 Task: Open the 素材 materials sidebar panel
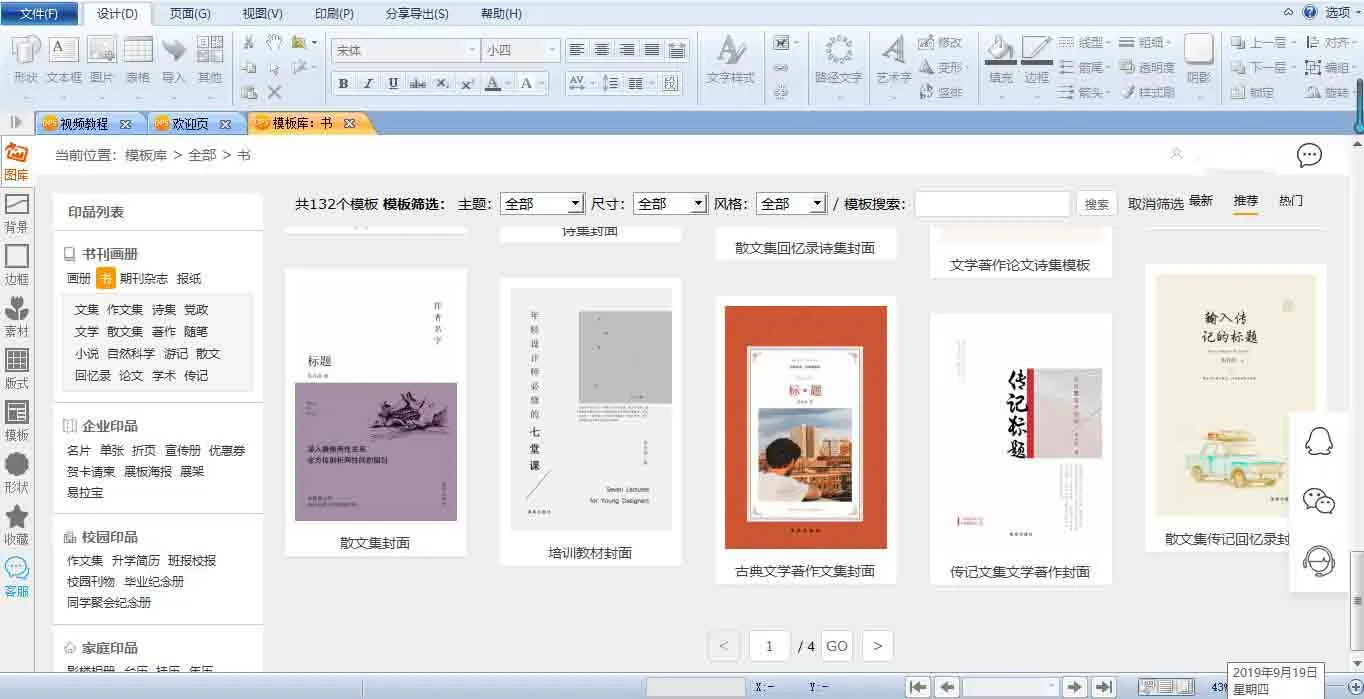[17, 316]
